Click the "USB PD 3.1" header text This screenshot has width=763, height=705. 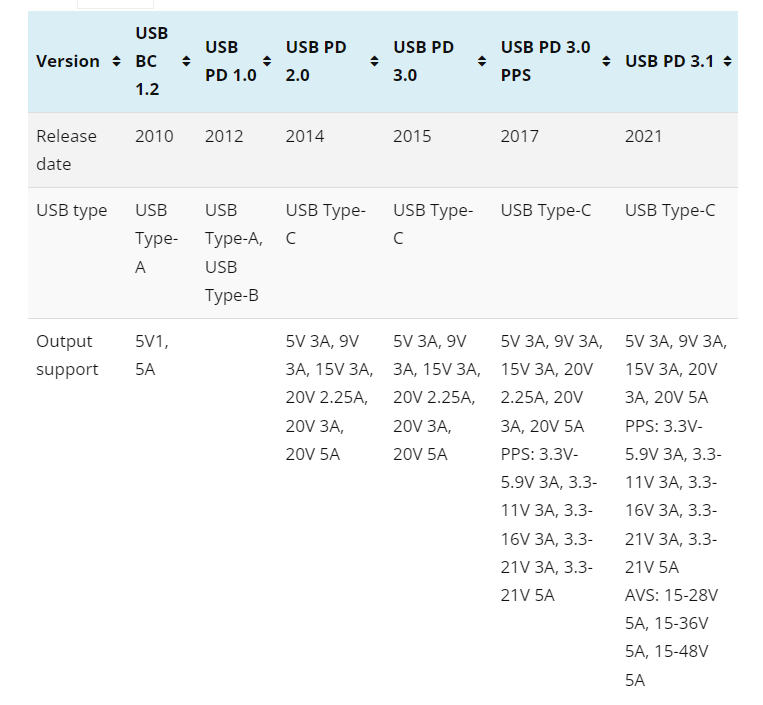click(x=669, y=62)
